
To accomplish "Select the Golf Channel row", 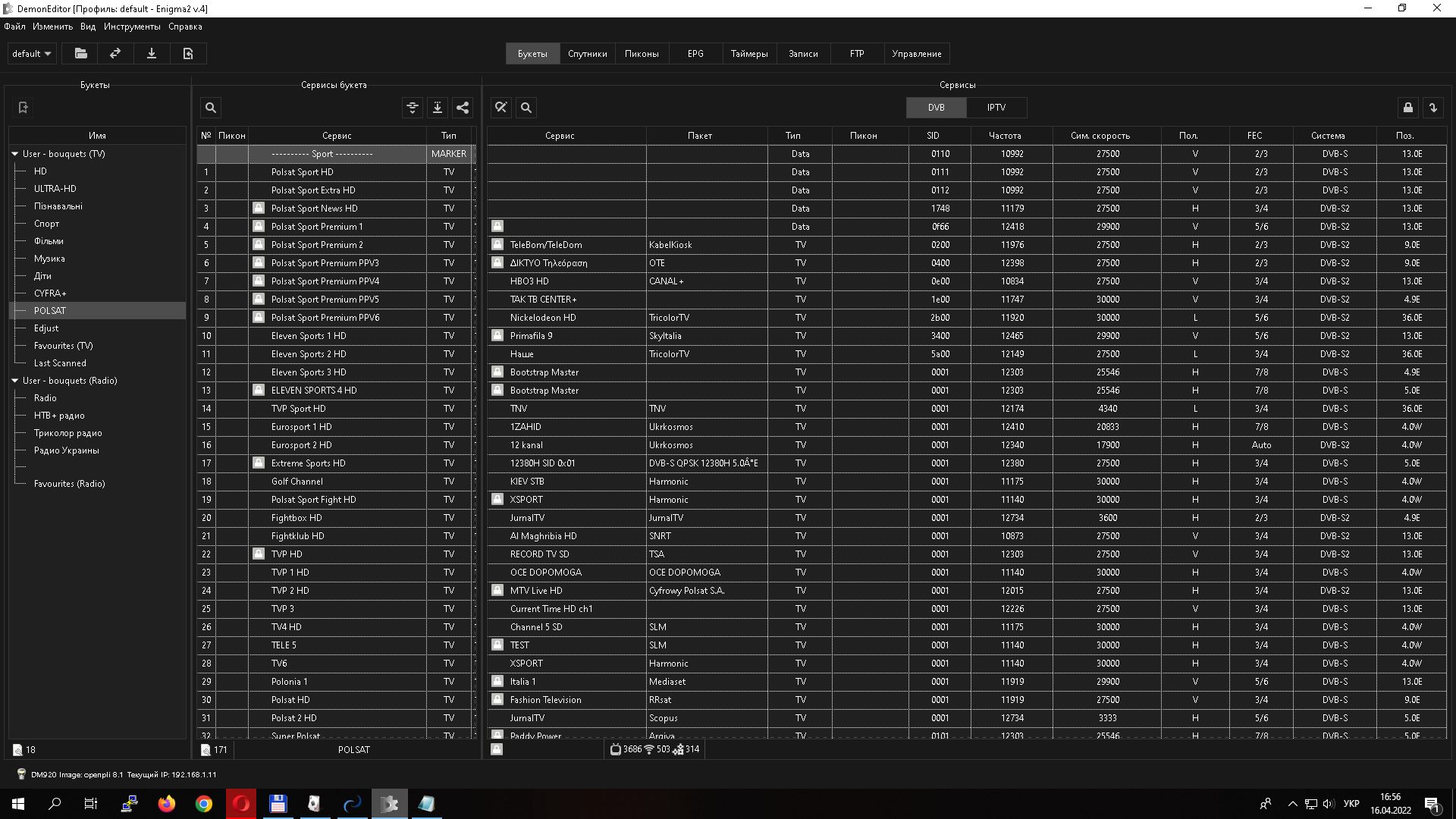I will point(337,482).
